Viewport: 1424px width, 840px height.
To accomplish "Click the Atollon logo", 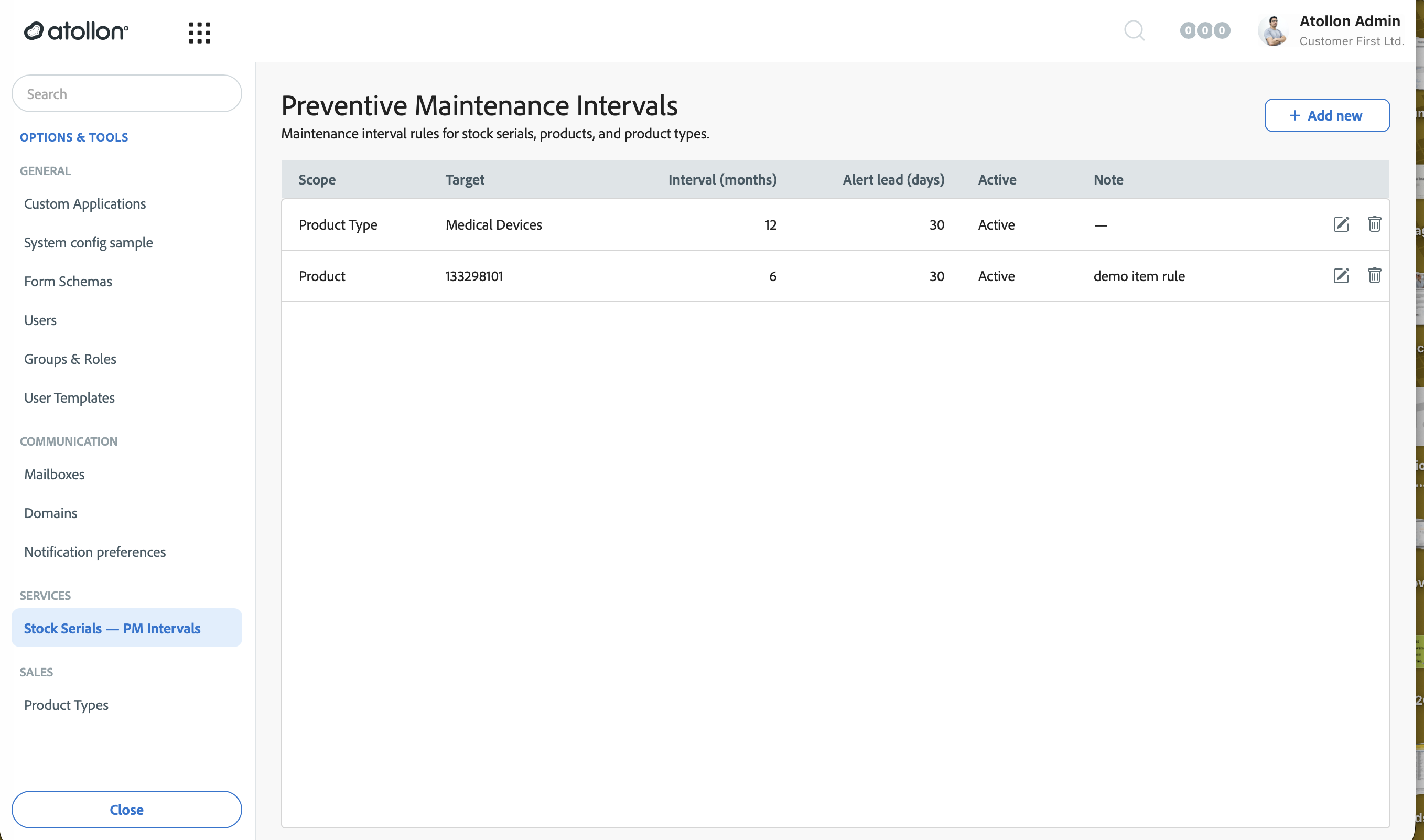I will (76, 31).
